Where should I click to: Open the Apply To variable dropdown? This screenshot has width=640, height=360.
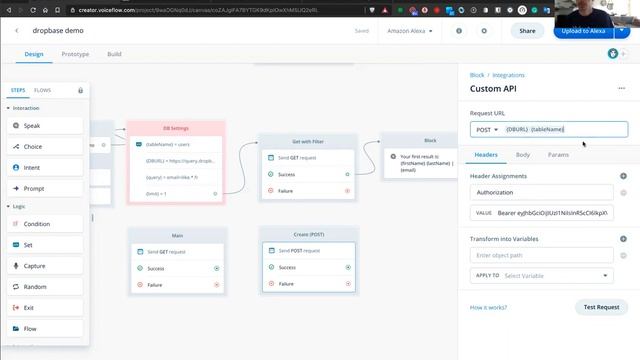tap(542, 276)
